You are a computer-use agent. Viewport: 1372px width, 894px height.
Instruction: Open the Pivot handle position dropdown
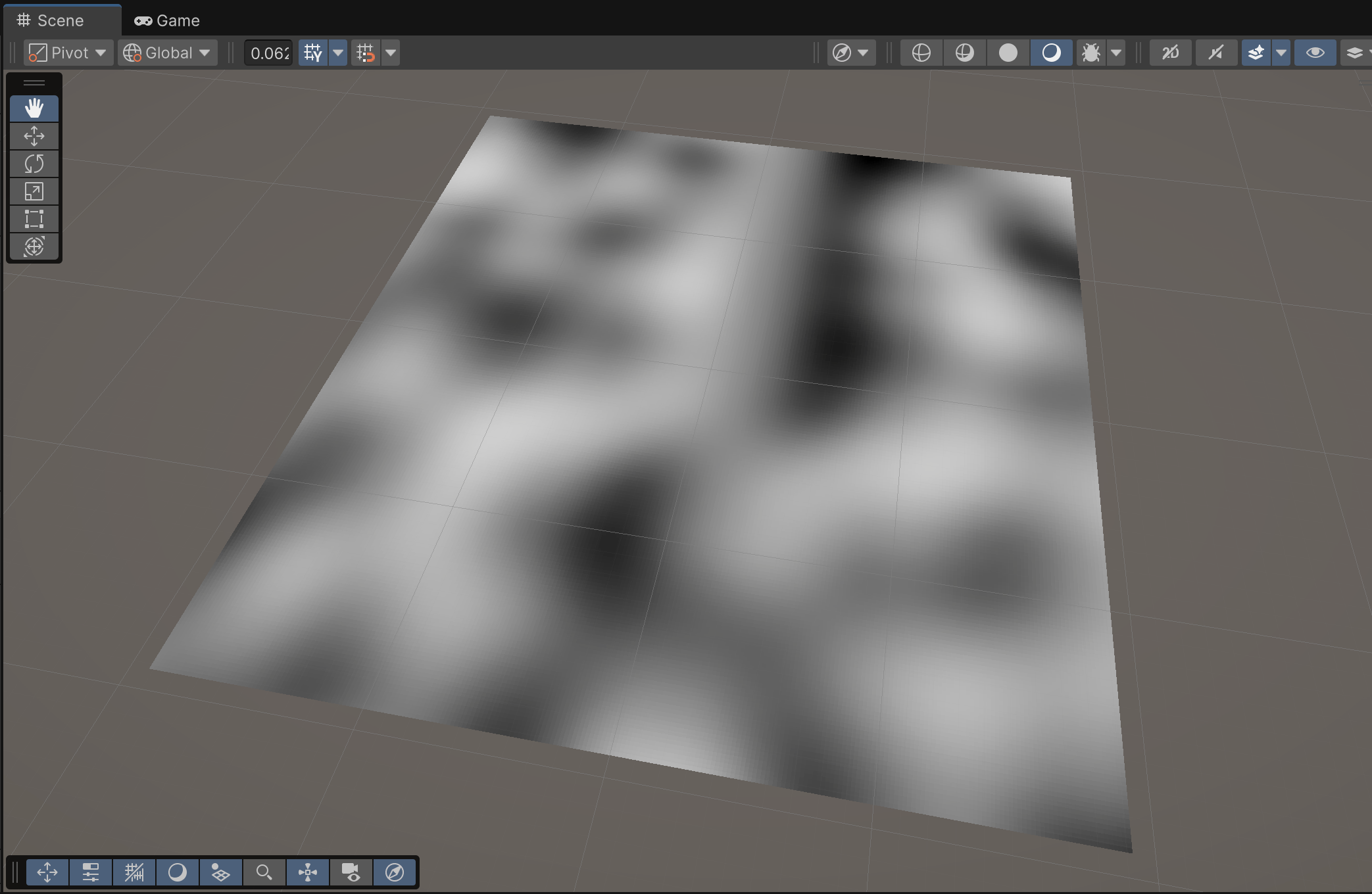click(68, 53)
